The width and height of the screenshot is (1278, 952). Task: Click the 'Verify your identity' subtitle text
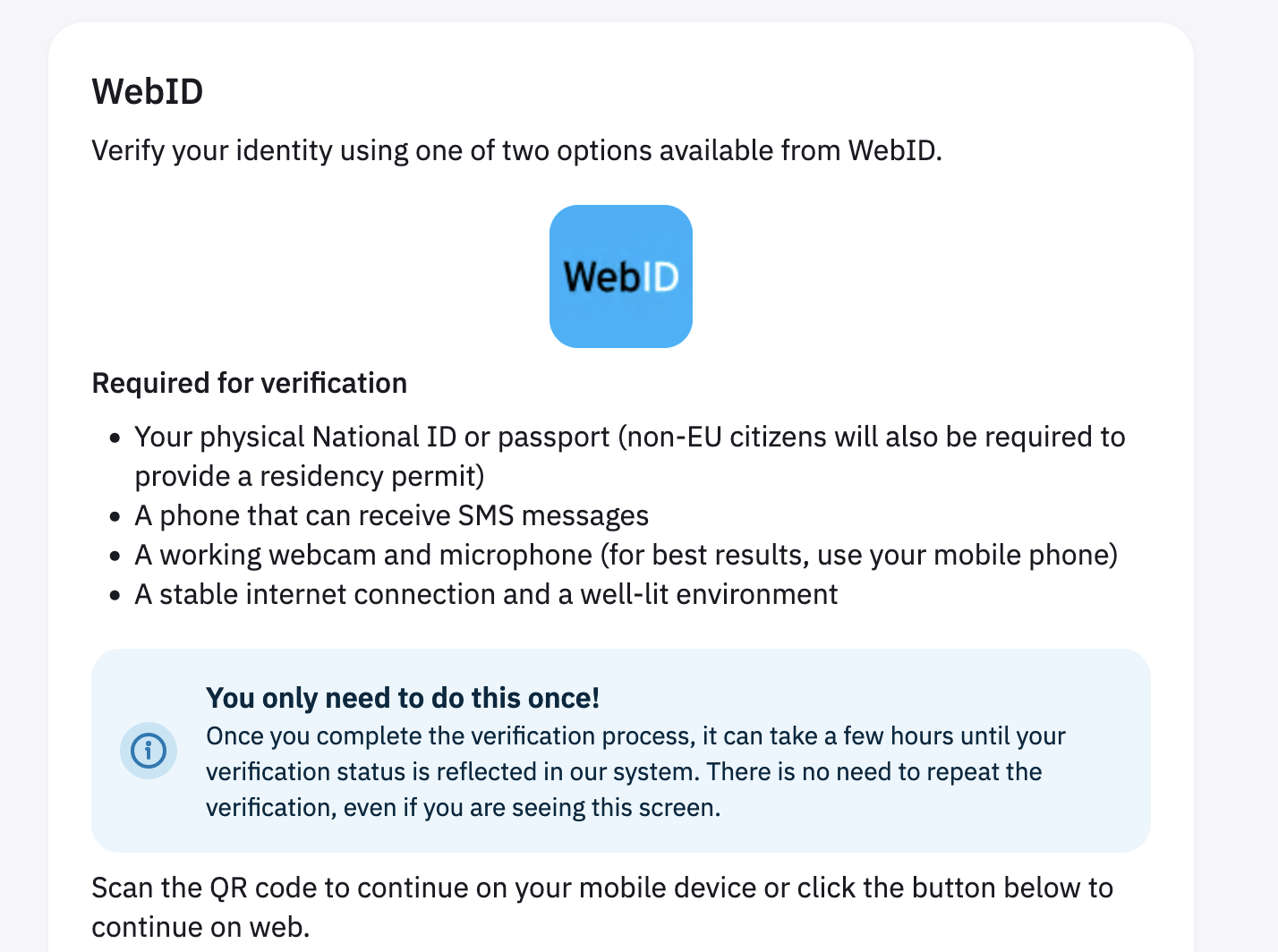coord(516,150)
